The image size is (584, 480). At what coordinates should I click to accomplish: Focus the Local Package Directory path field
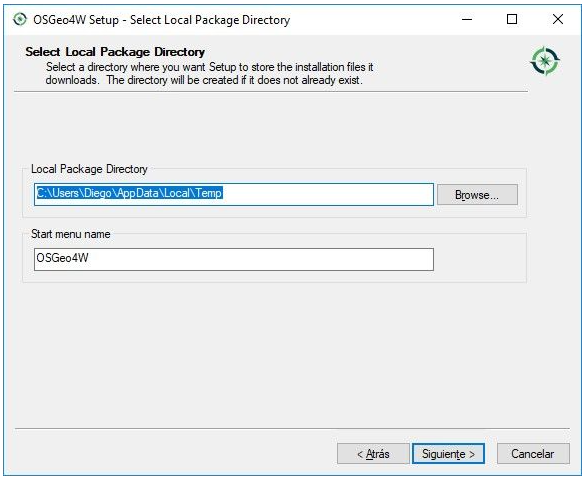[234, 194]
